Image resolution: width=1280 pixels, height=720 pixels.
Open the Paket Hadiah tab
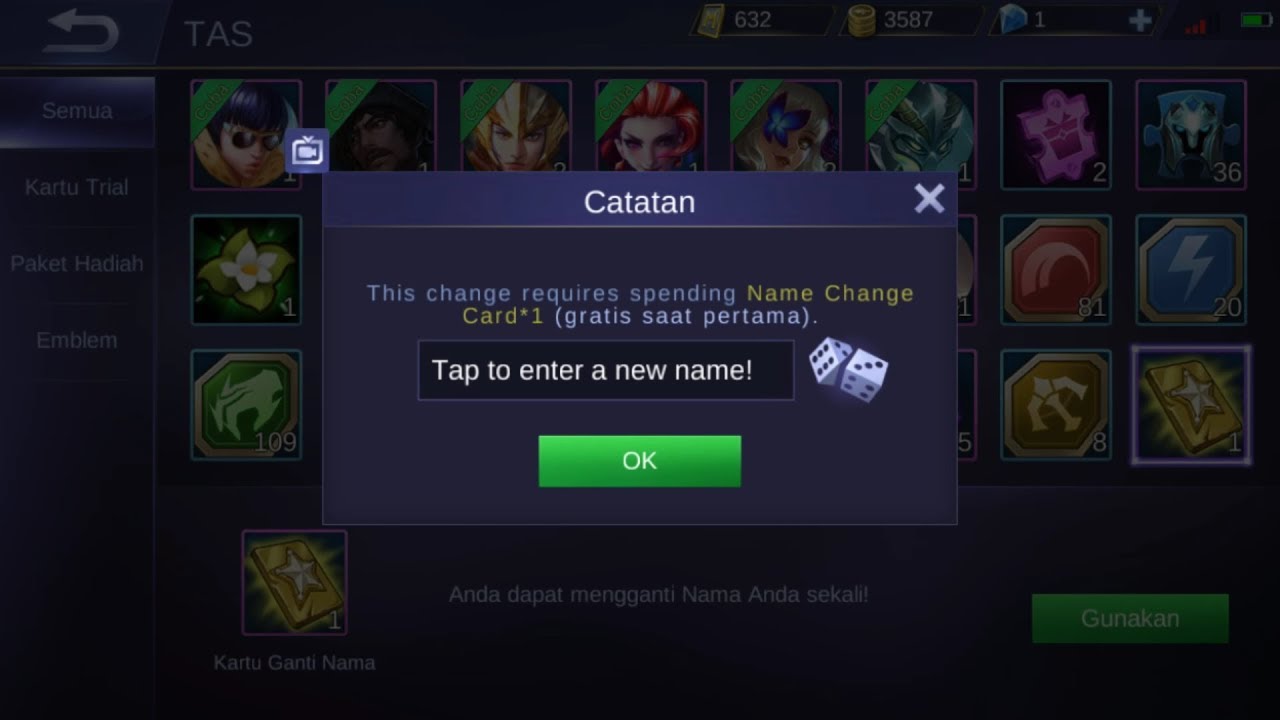click(x=77, y=264)
